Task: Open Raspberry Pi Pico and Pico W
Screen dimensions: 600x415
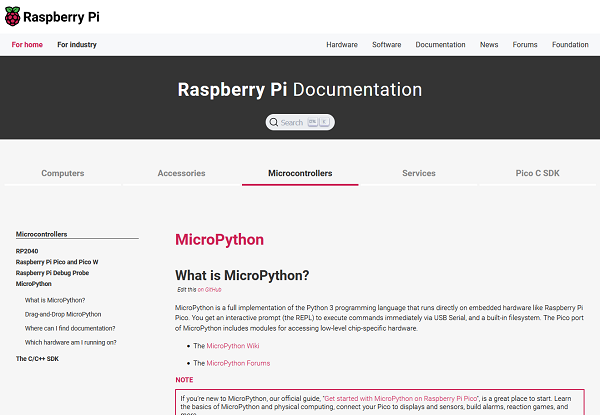Action: pos(57,262)
